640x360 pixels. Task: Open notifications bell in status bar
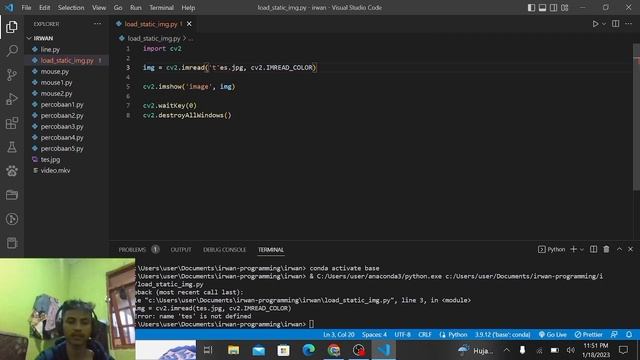[629, 334]
